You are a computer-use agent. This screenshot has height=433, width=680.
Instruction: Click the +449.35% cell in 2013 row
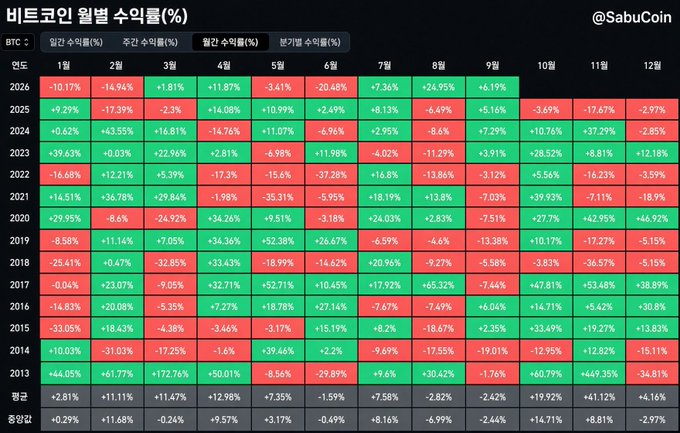click(x=599, y=374)
